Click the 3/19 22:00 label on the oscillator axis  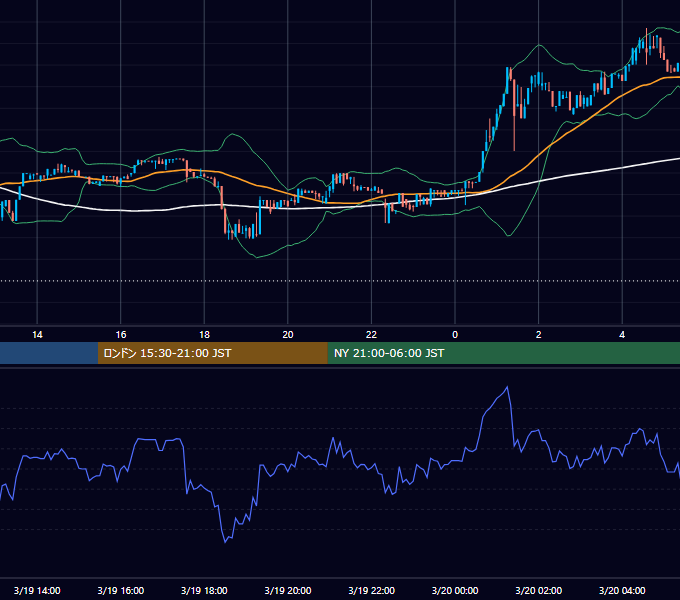point(372,590)
